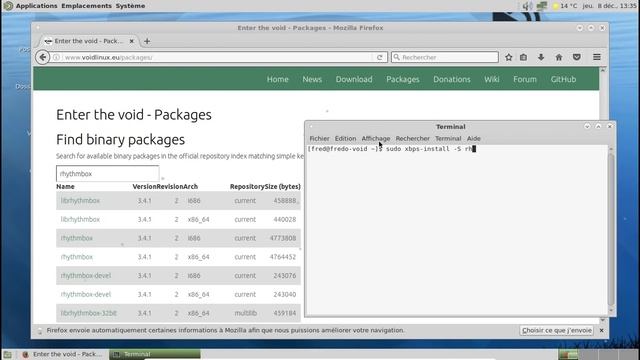Open a new Firefox tab with plus
The height and width of the screenshot is (360, 640).
(x=147, y=41)
